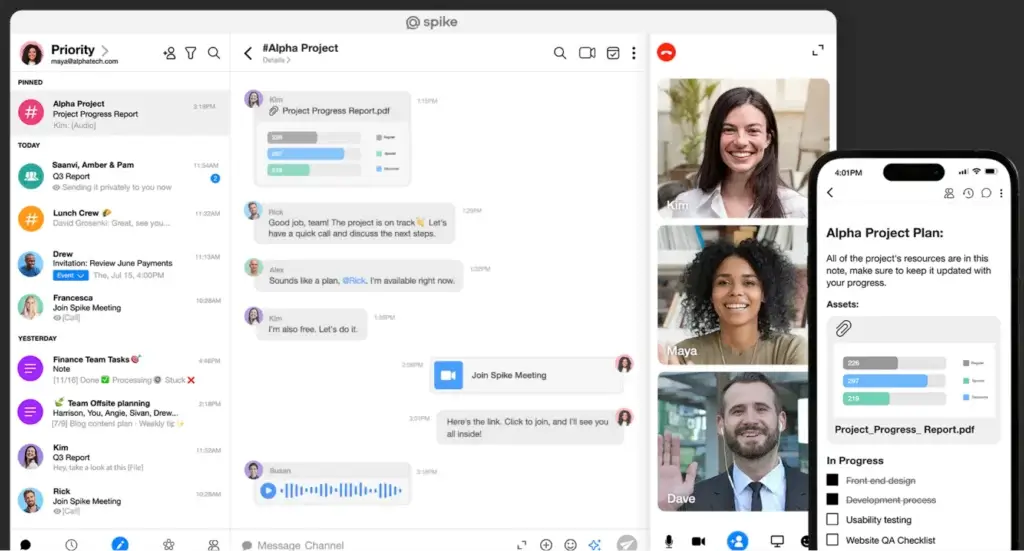The width and height of the screenshot is (1024, 551).
Task: Click the Join Spike Meeting card in chat
Action: click(526, 375)
